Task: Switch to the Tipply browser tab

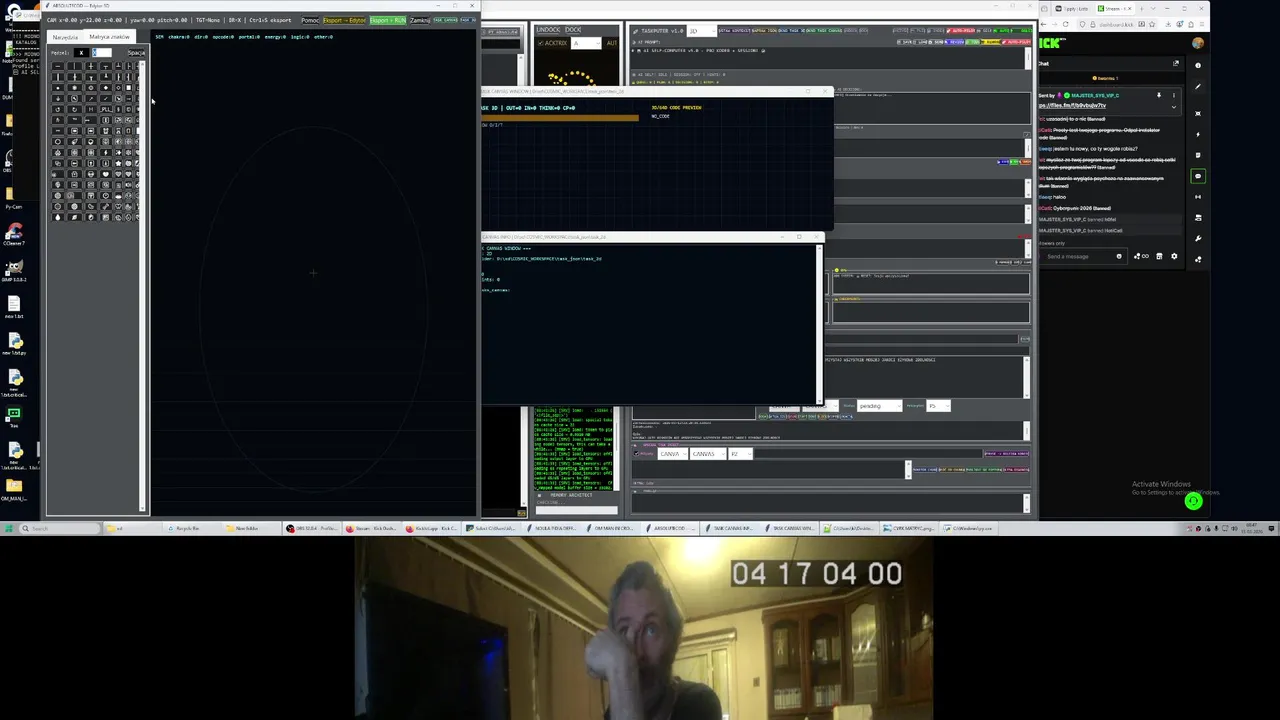Action: (1072, 8)
